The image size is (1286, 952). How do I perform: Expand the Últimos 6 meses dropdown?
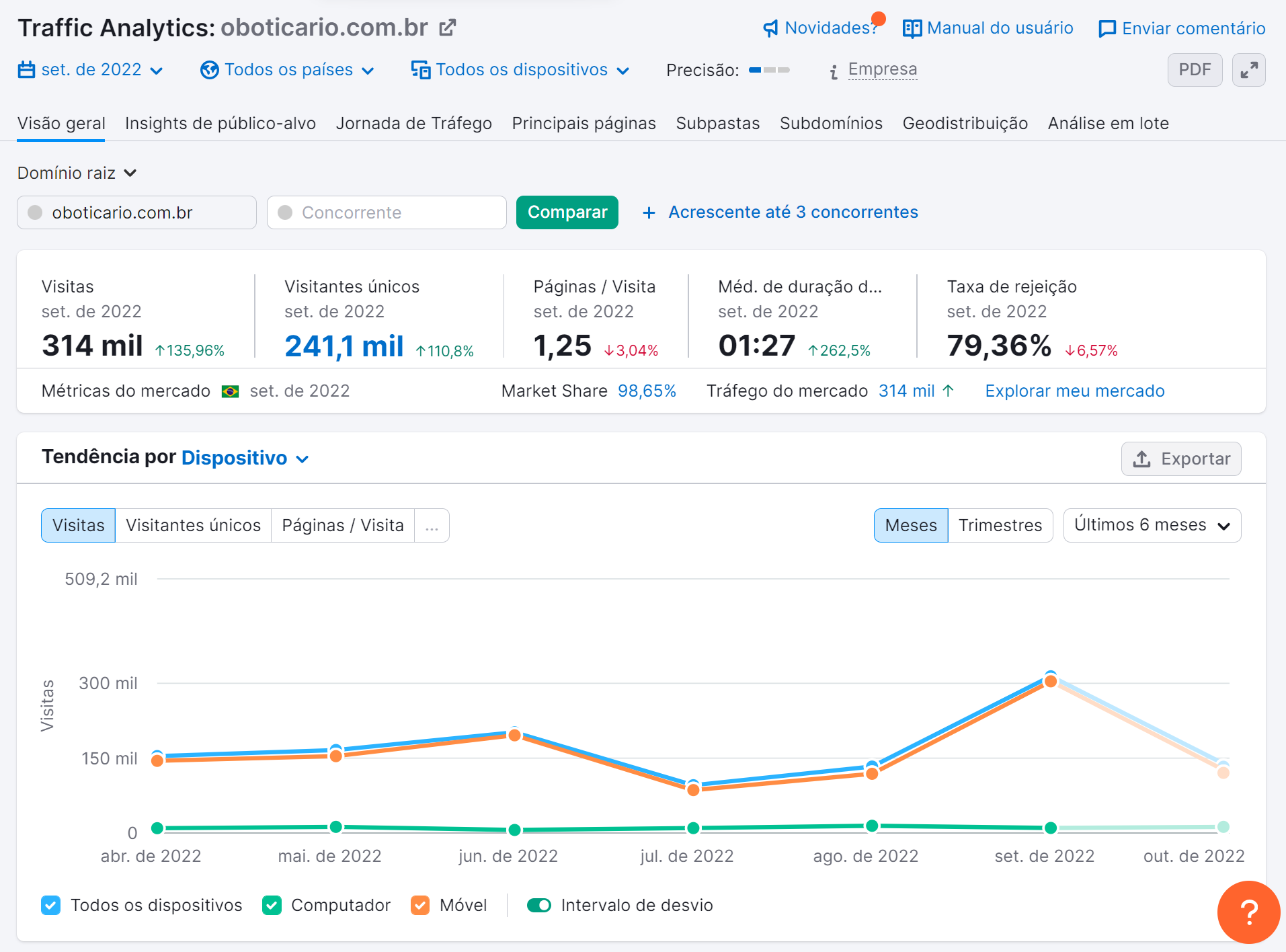1151,525
